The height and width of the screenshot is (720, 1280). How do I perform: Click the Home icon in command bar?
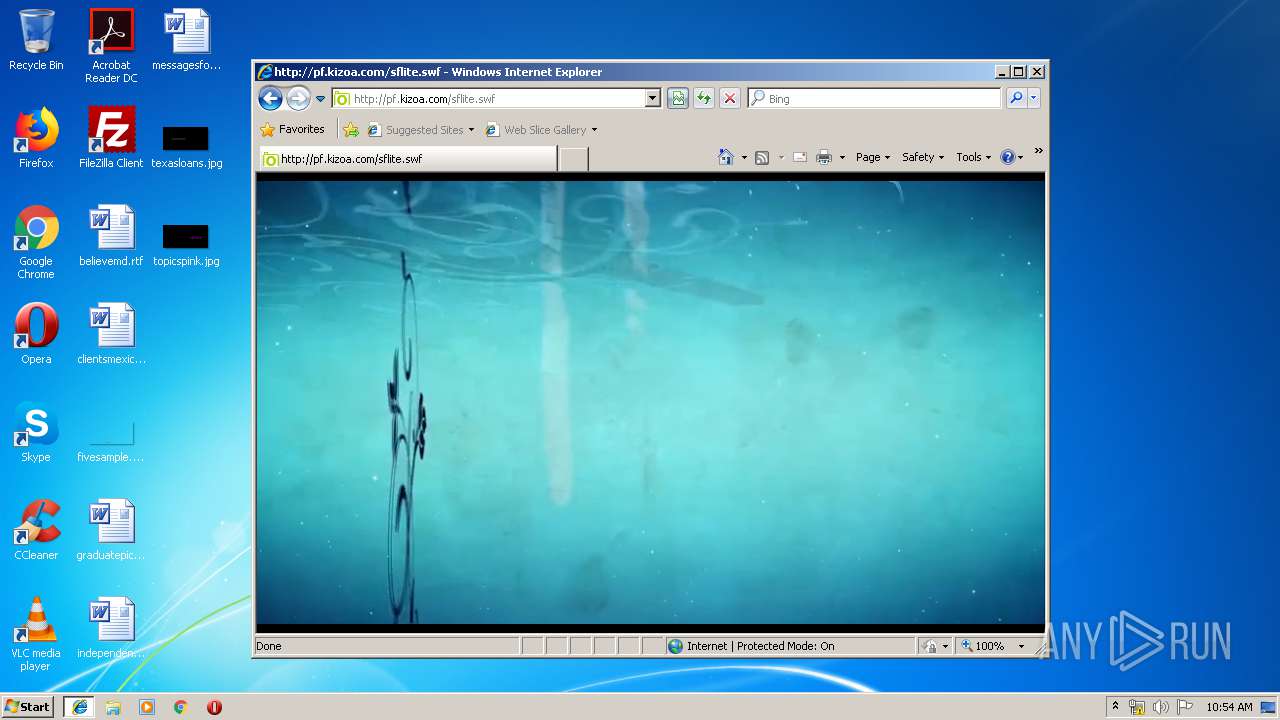726,157
